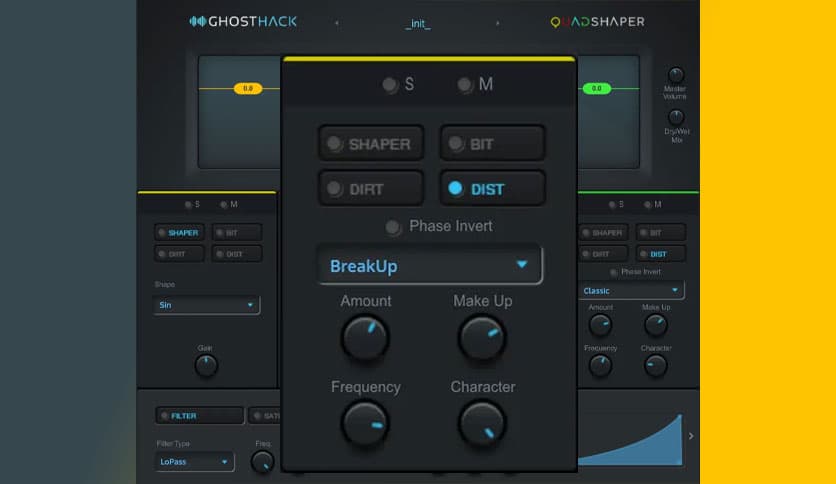Click the large Character knob in center panel
This screenshot has width=836, height=484.
click(x=482, y=424)
